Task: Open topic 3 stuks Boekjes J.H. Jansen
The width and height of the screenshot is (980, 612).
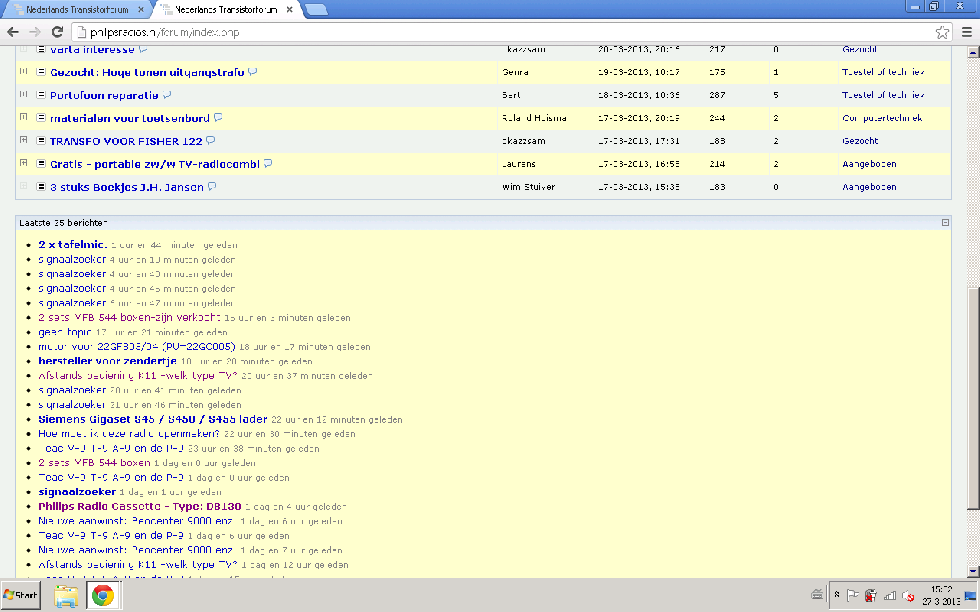Action: (x=126, y=187)
